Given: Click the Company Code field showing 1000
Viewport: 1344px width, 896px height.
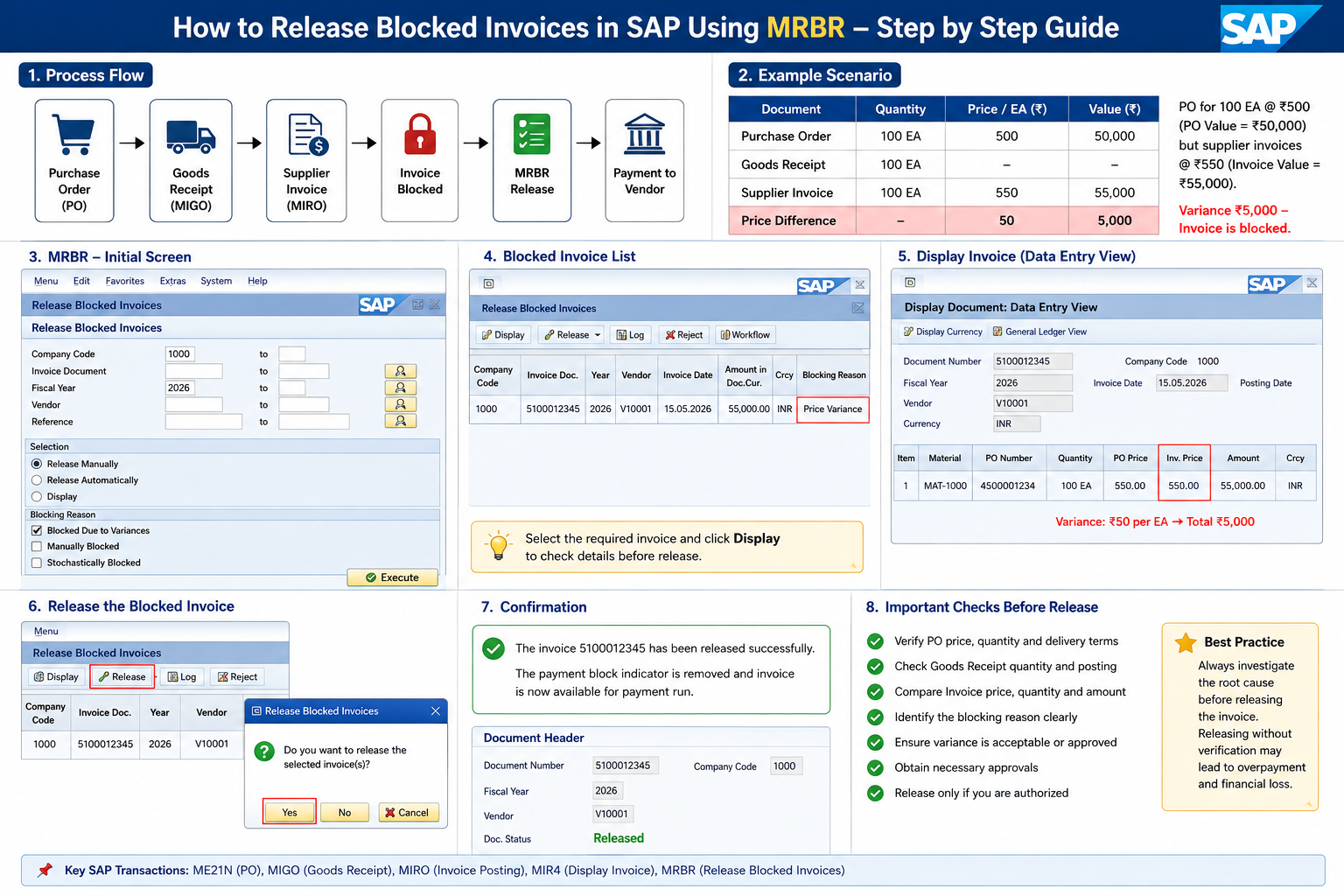Looking at the screenshot, I should [x=180, y=353].
